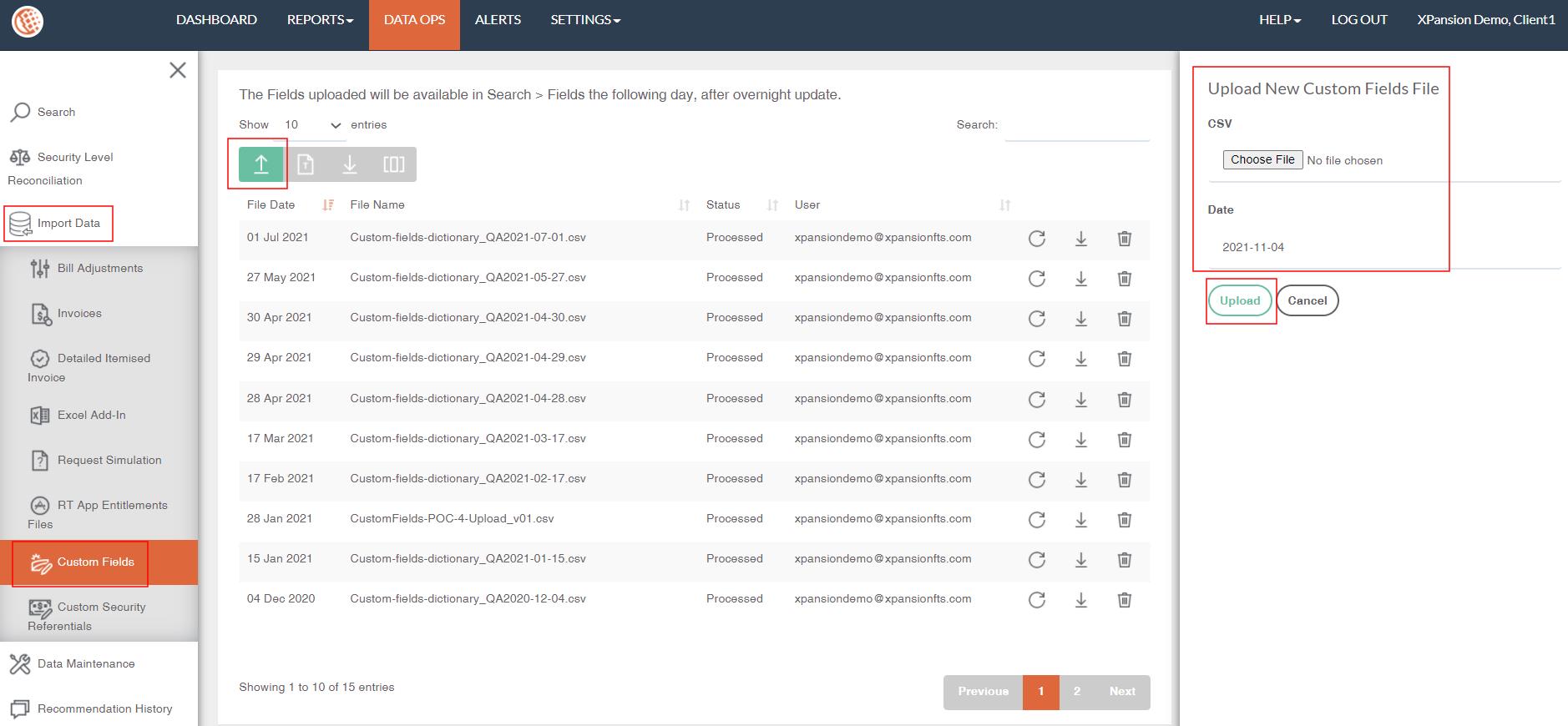The height and width of the screenshot is (726, 1568).
Task: Click the columns view icon in toolbar
Action: pyautogui.click(x=393, y=165)
